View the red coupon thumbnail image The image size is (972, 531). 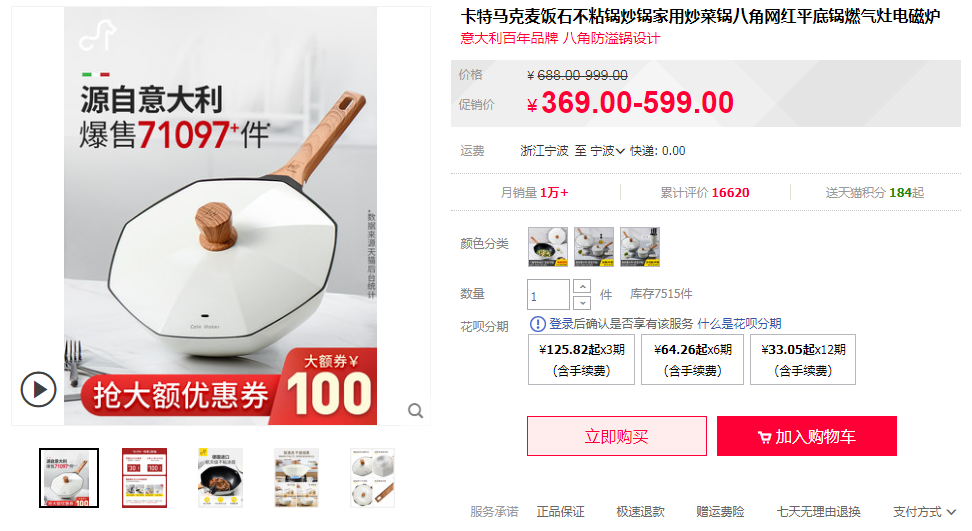point(144,478)
